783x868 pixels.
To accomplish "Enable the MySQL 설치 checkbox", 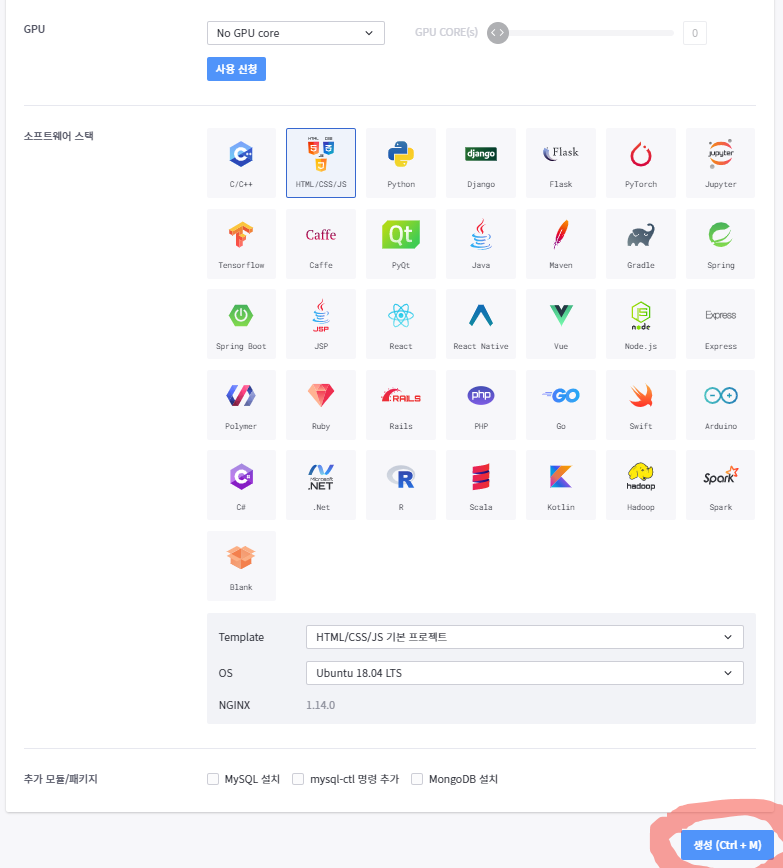I will (213, 779).
